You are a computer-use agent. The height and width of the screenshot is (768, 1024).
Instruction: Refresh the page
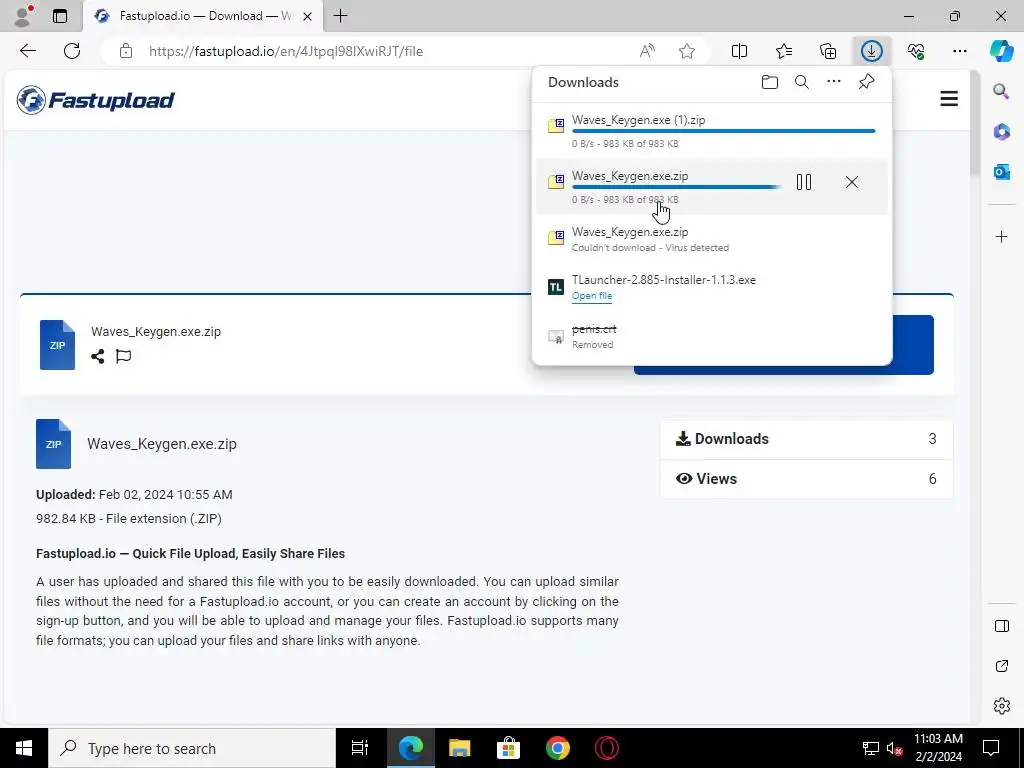coord(72,51)
